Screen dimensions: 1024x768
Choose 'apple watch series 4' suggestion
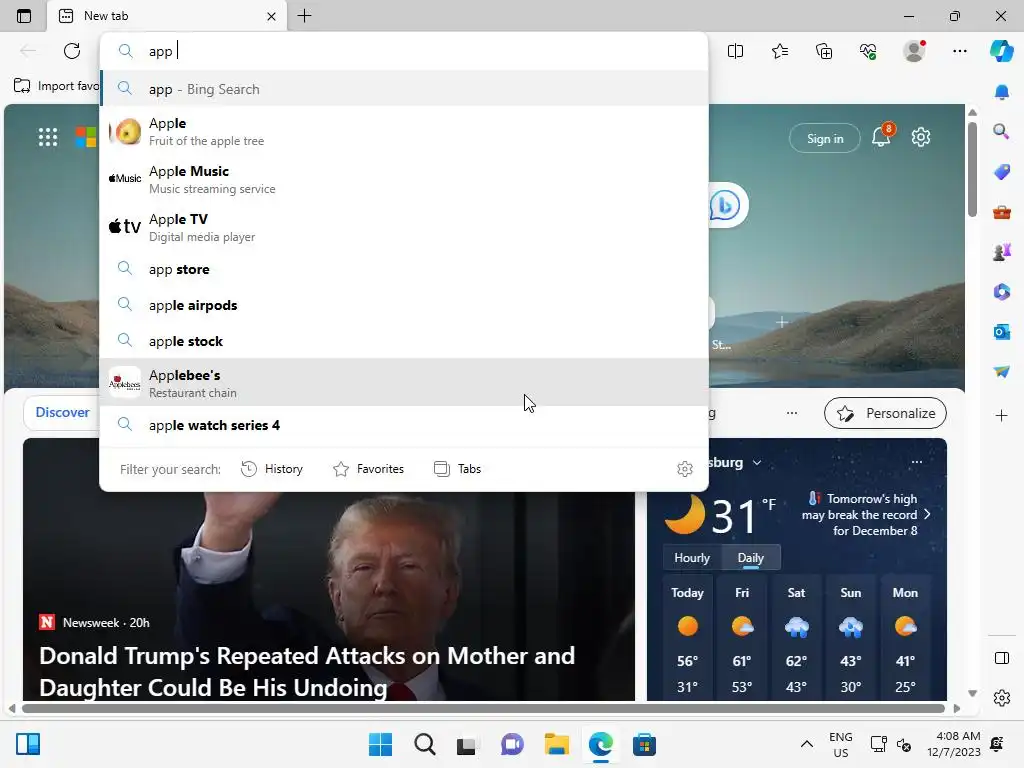click(x=404, y=425)
